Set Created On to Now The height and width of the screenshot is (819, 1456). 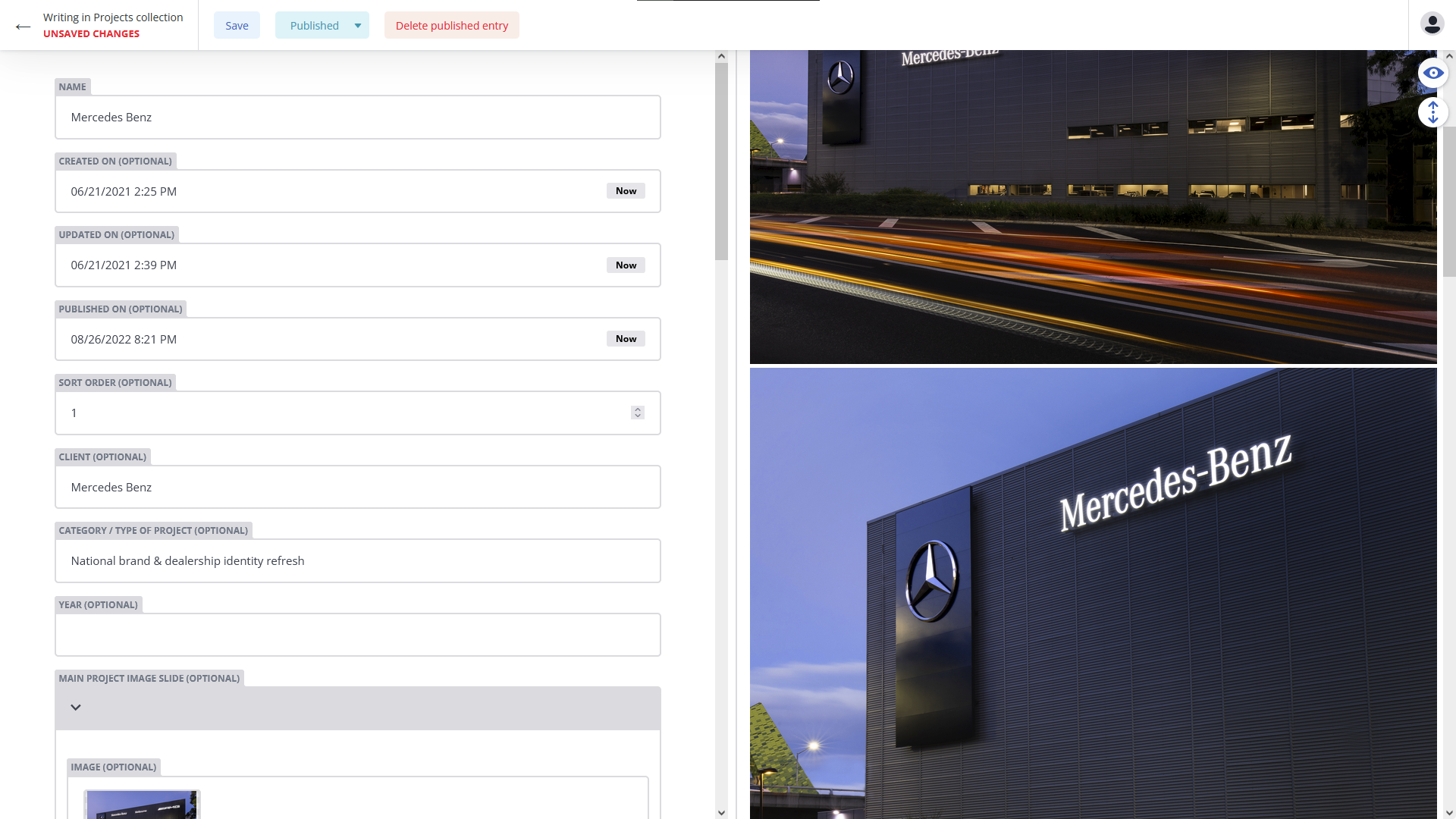[626, 191]
